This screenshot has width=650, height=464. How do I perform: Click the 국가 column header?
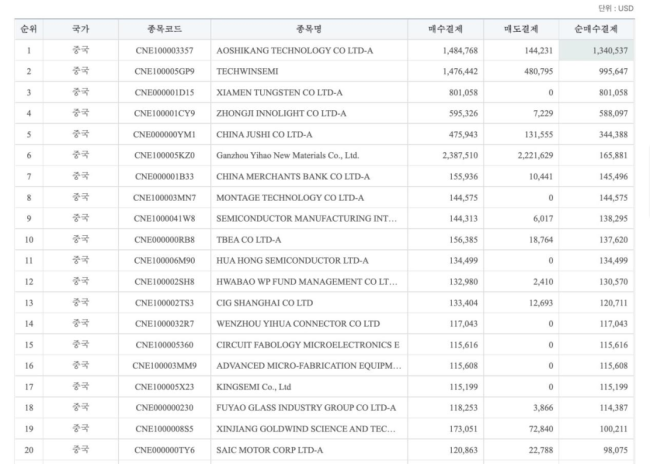[x=80, y=29]
